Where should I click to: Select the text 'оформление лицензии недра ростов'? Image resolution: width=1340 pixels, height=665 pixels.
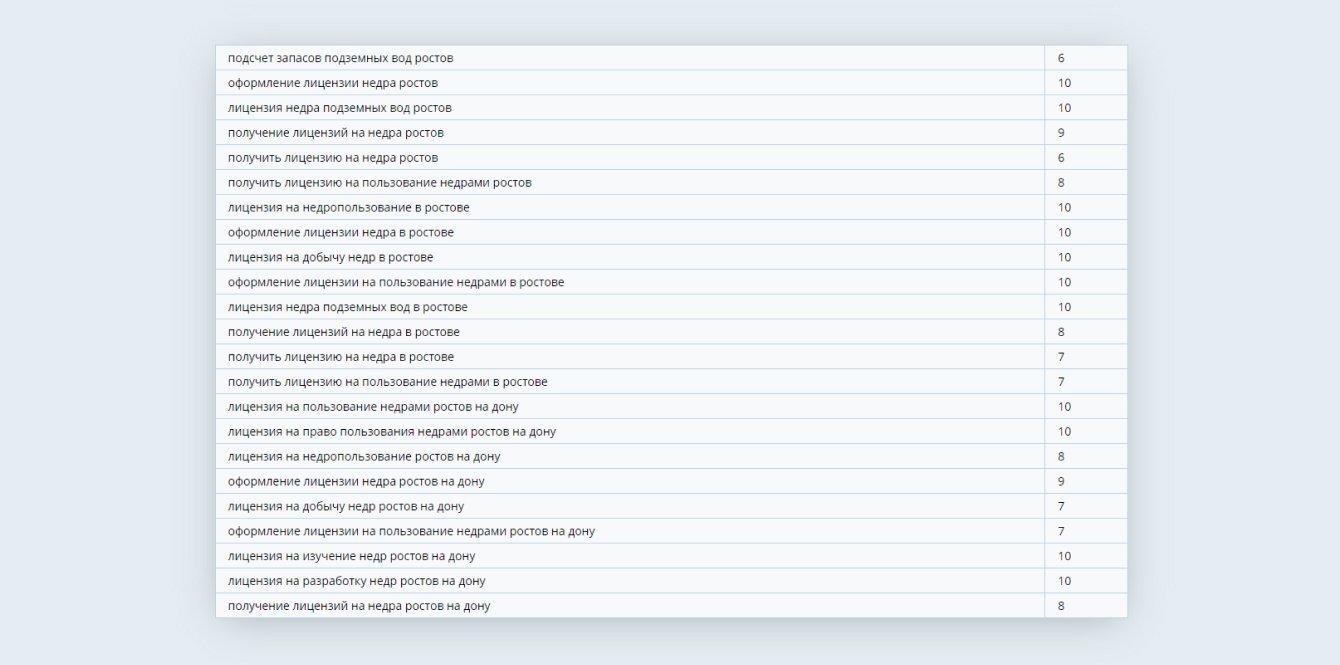[332, 83]
